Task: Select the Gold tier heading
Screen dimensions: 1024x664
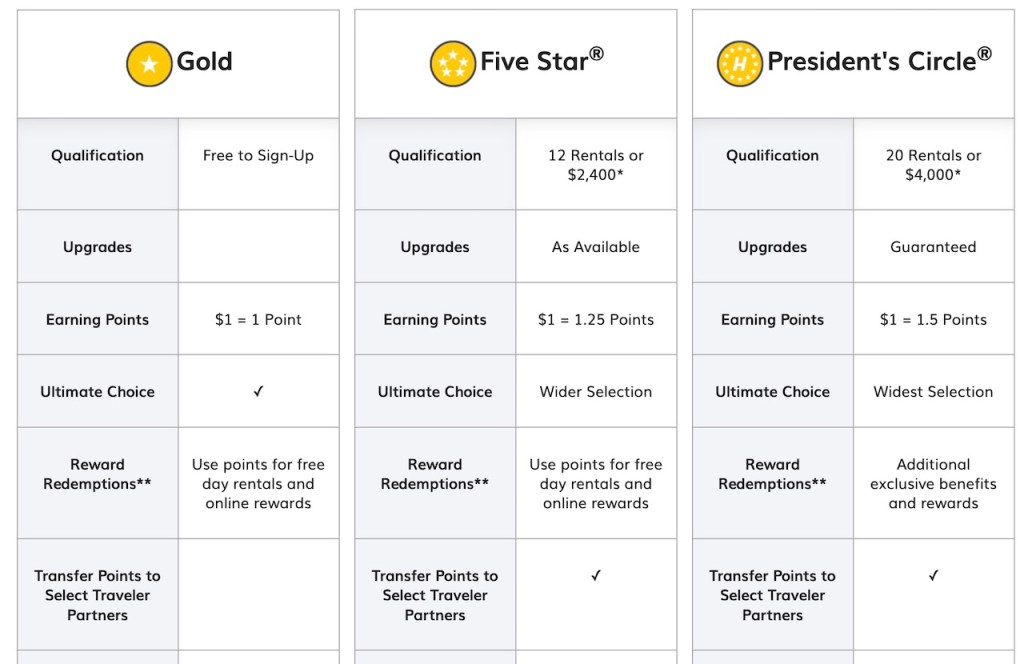Action: tap(204, 62)
